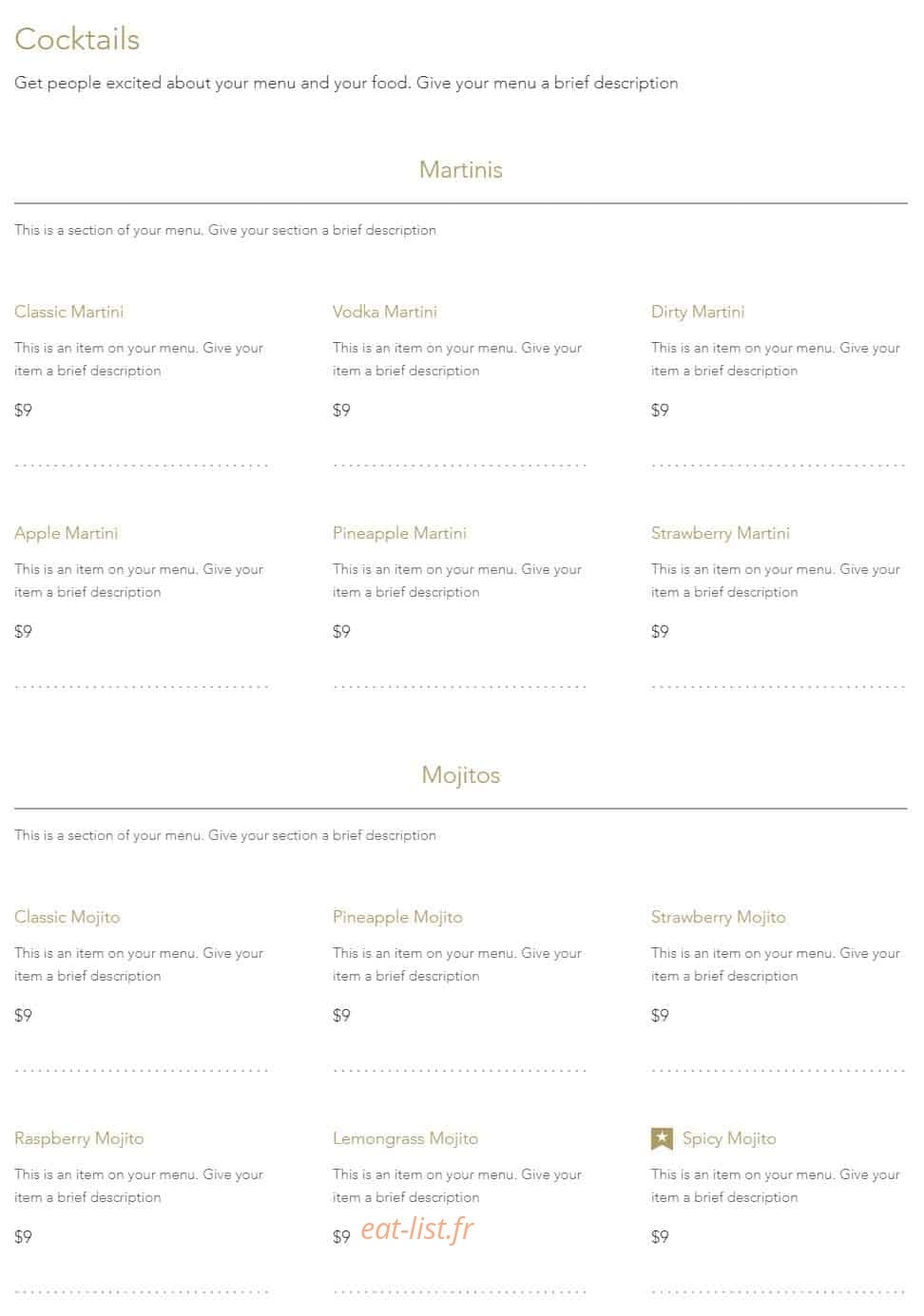Click the star badge icon beside Spicy Mojito

(662, 1138)
